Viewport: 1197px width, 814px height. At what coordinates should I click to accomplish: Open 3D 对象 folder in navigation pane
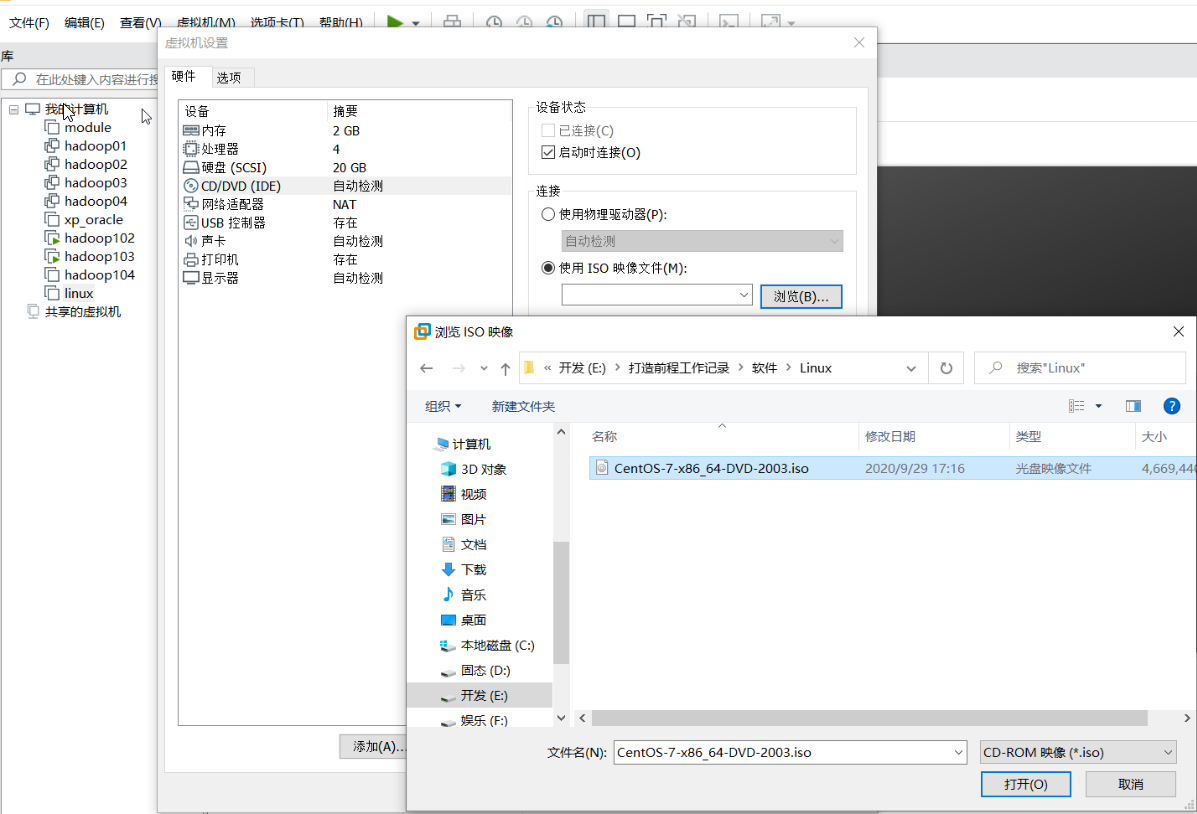tap(482, 470)
